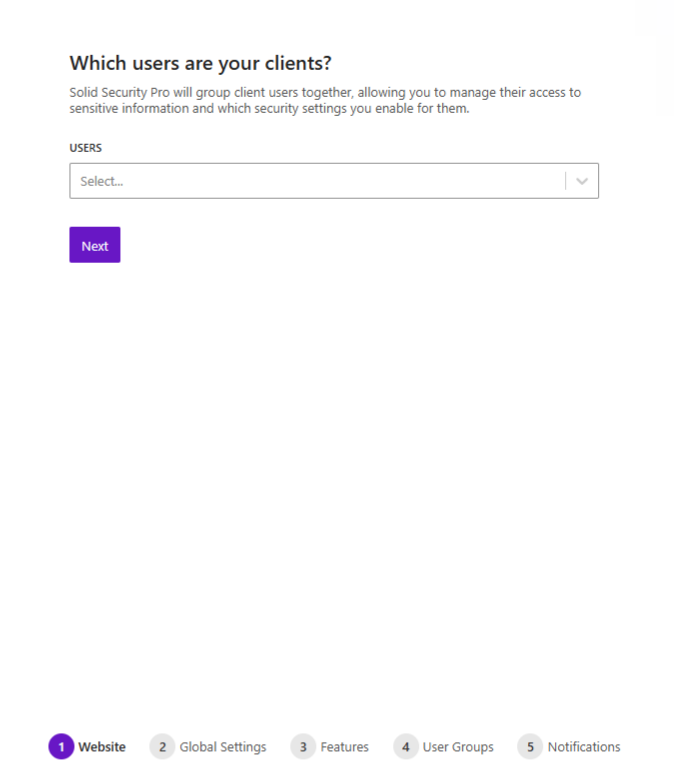Image resolution: width=674 pixels, height=779 pixels.
Task: Click the step 2 number badge
Action: point(162,747)
